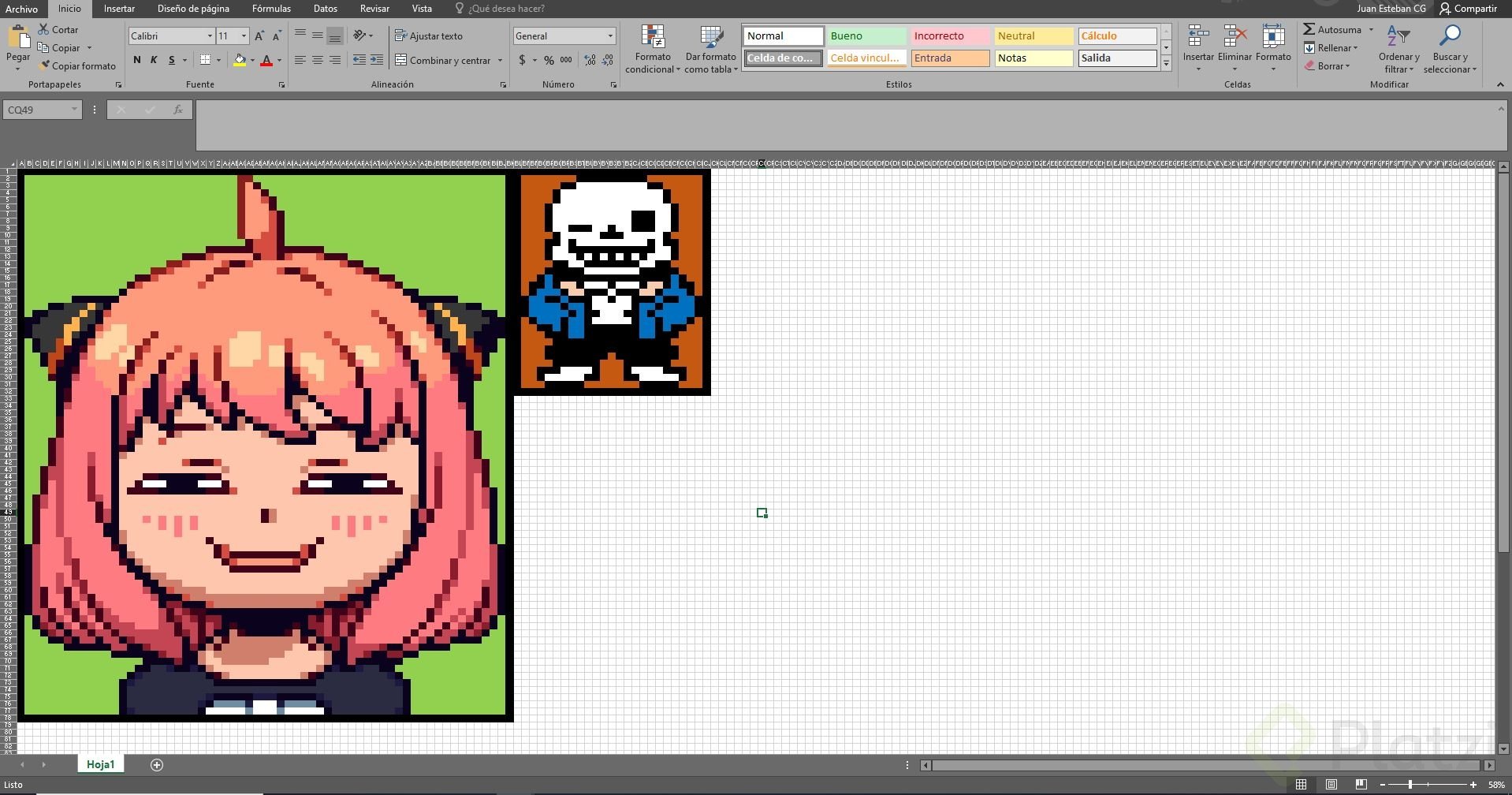Viewport: 1512px width, 795px height.
Task: Switch to Page Break Preview in status bar
Action: (x=1361, y=785)
